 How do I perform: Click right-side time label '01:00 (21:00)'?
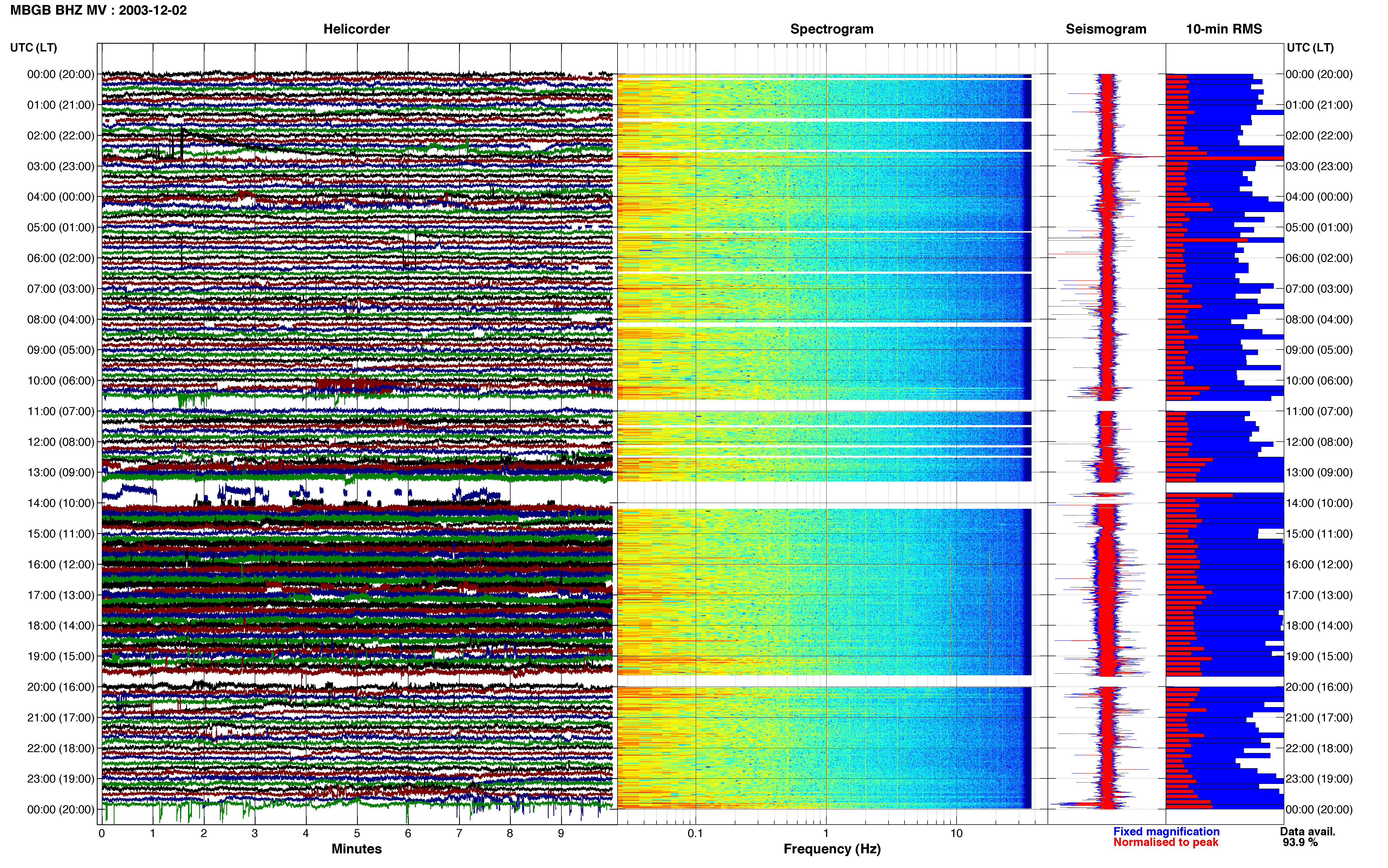tap(1319, 105)
